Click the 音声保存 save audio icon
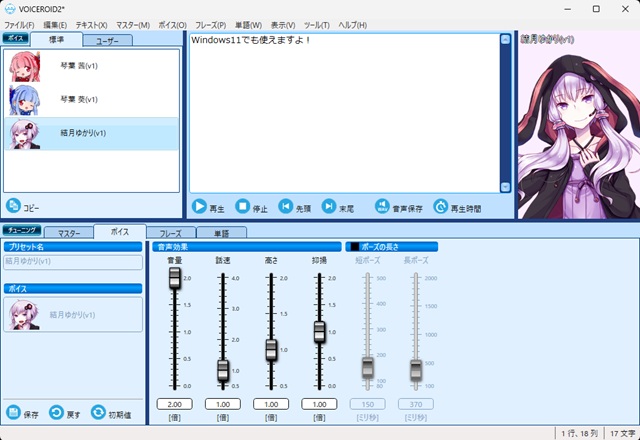Viewport: 640px width, 440px height. click(x=382, y=207)
